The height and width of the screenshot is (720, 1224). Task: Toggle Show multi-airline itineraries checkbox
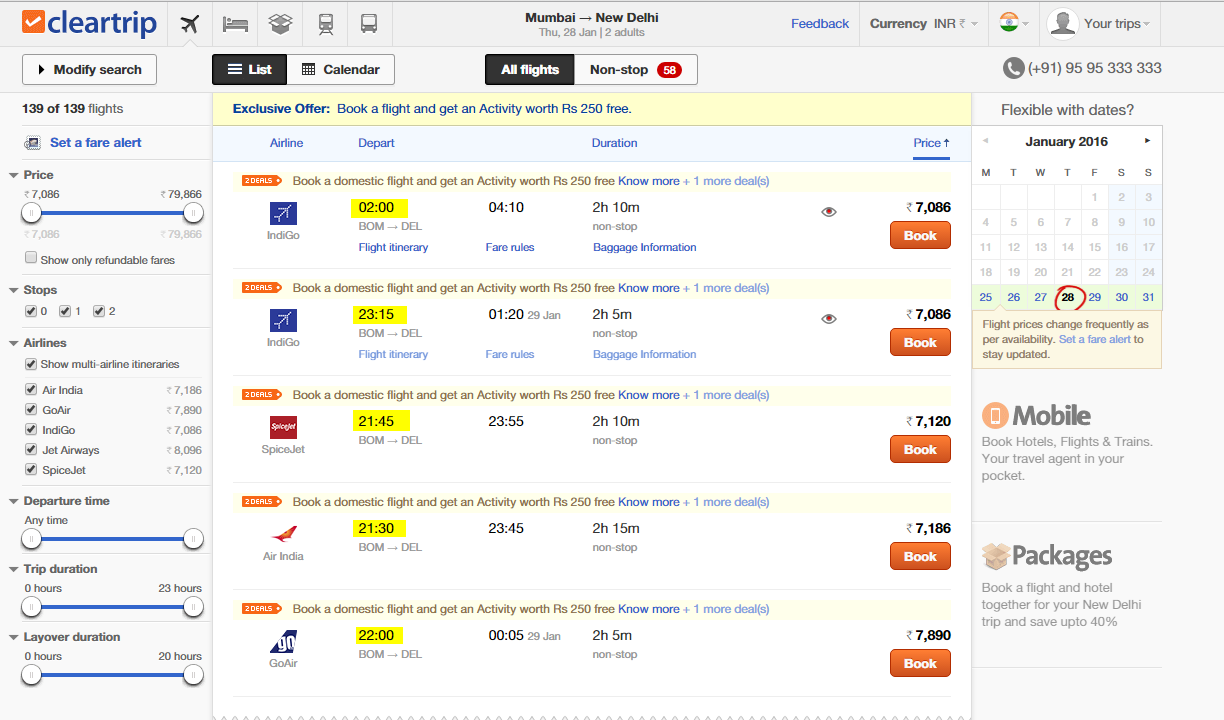pyautogui.click(x=31, y=364)
